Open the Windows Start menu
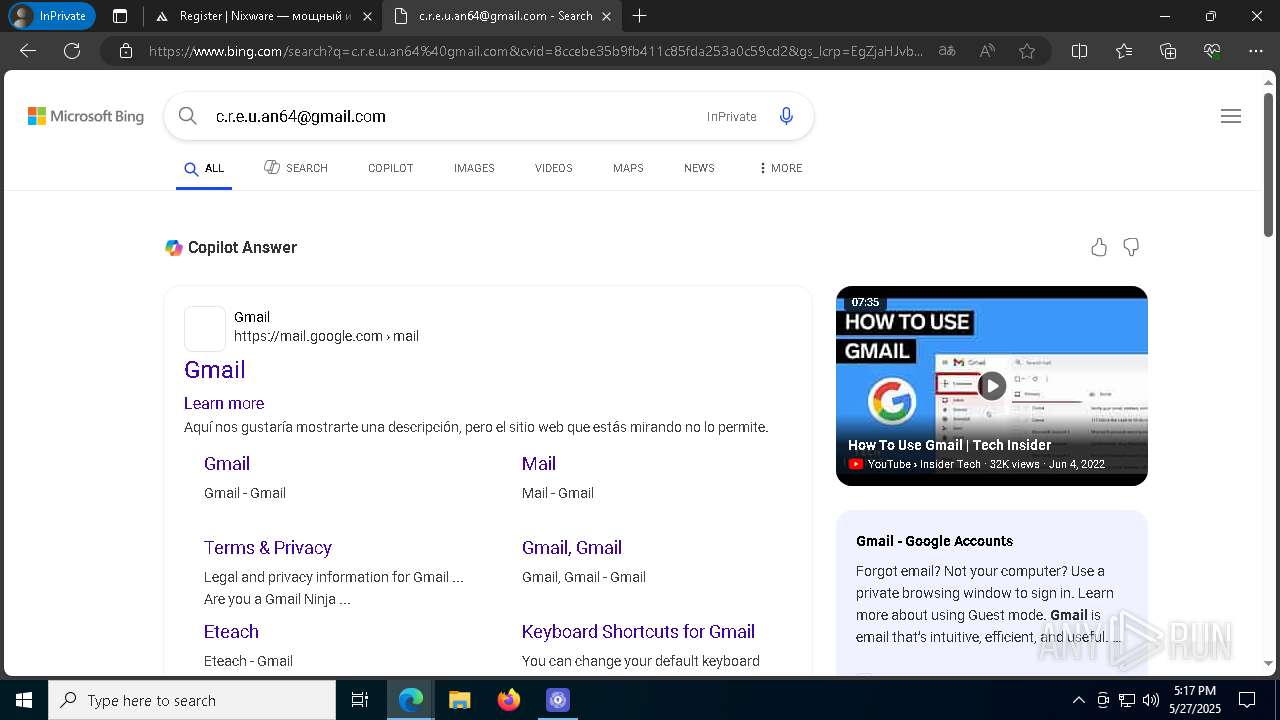The image size is (1280, 720). pos(24,700)
